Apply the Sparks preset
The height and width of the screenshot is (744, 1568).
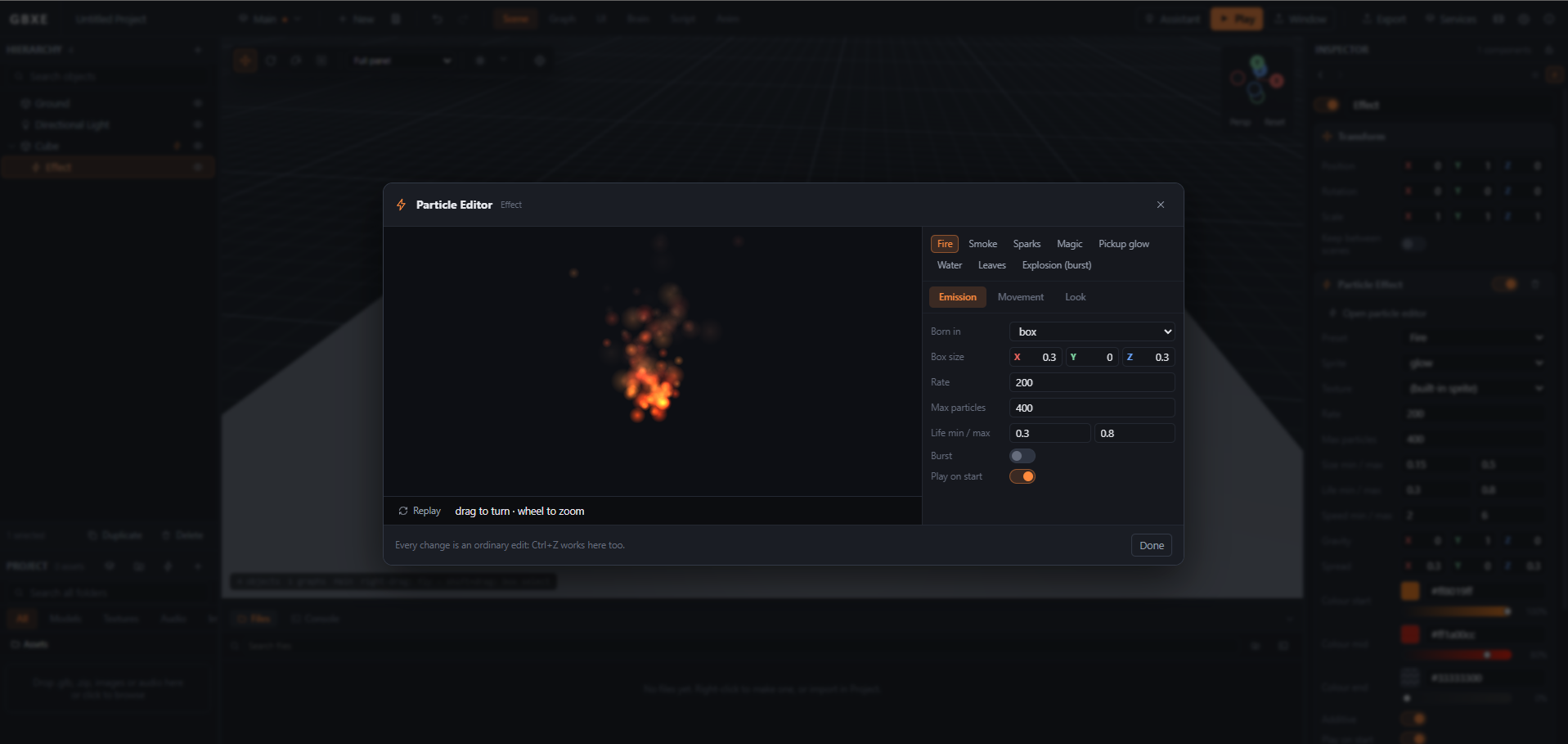(x=1027, y=244)
